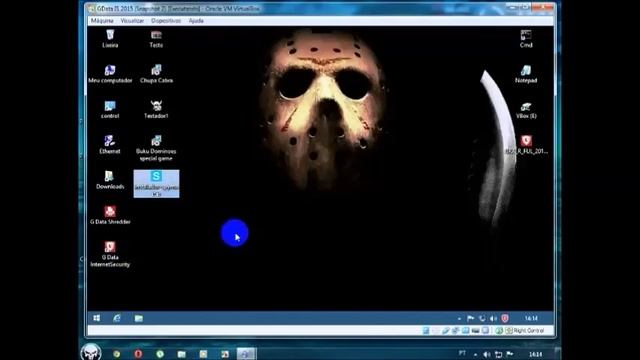Open guest Action Center flag icon
Screen dimensions: 640x360
(471, 318)
